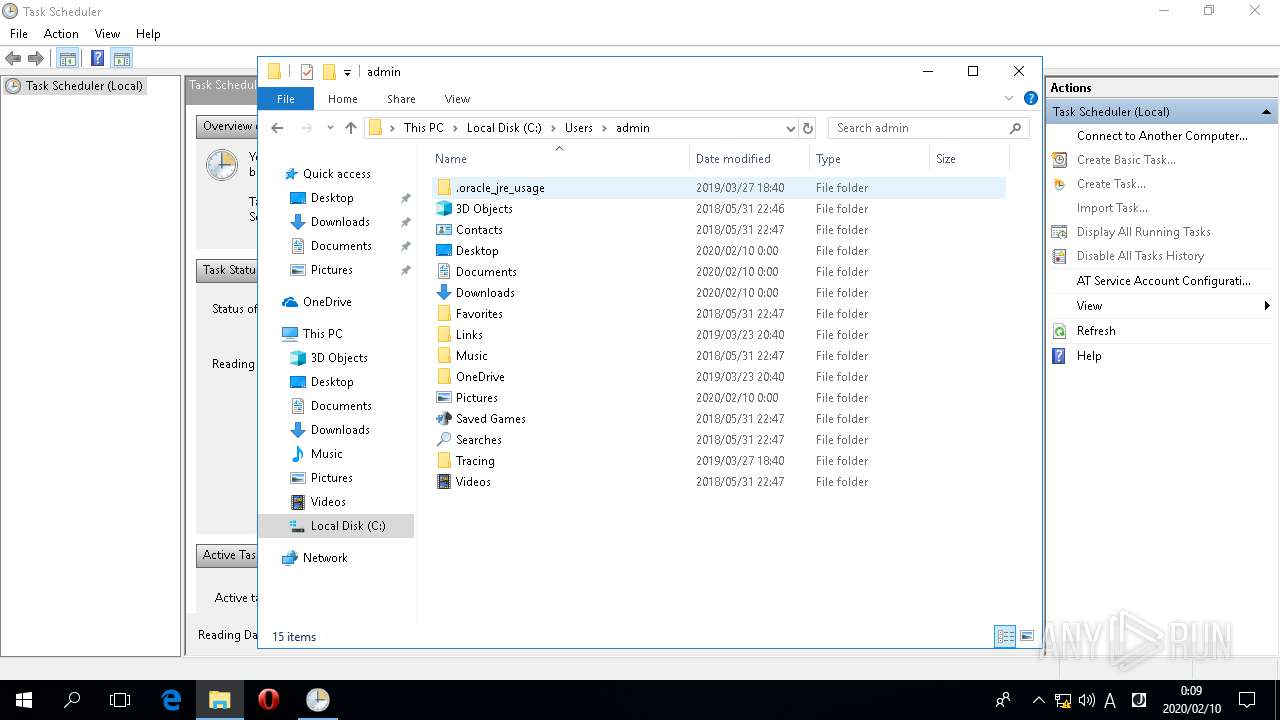Click Forward arrow in Task Scheduler toolbar

tap(36, 59)
